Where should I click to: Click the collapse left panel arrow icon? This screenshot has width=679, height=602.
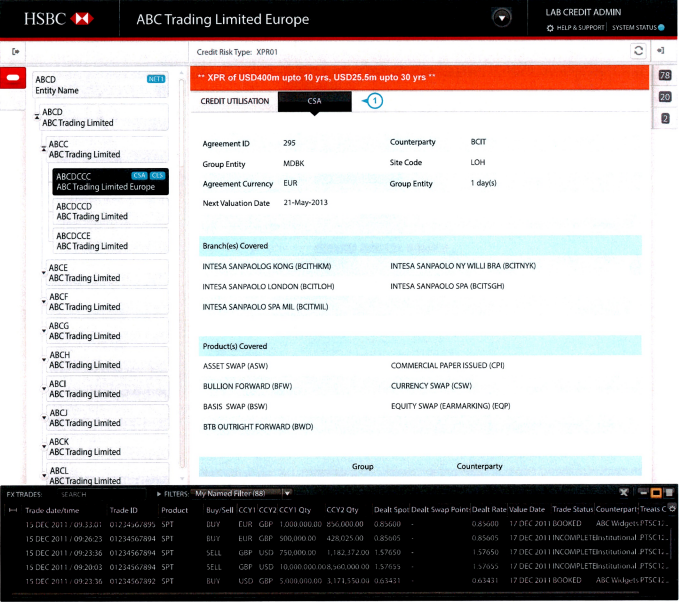15,50
